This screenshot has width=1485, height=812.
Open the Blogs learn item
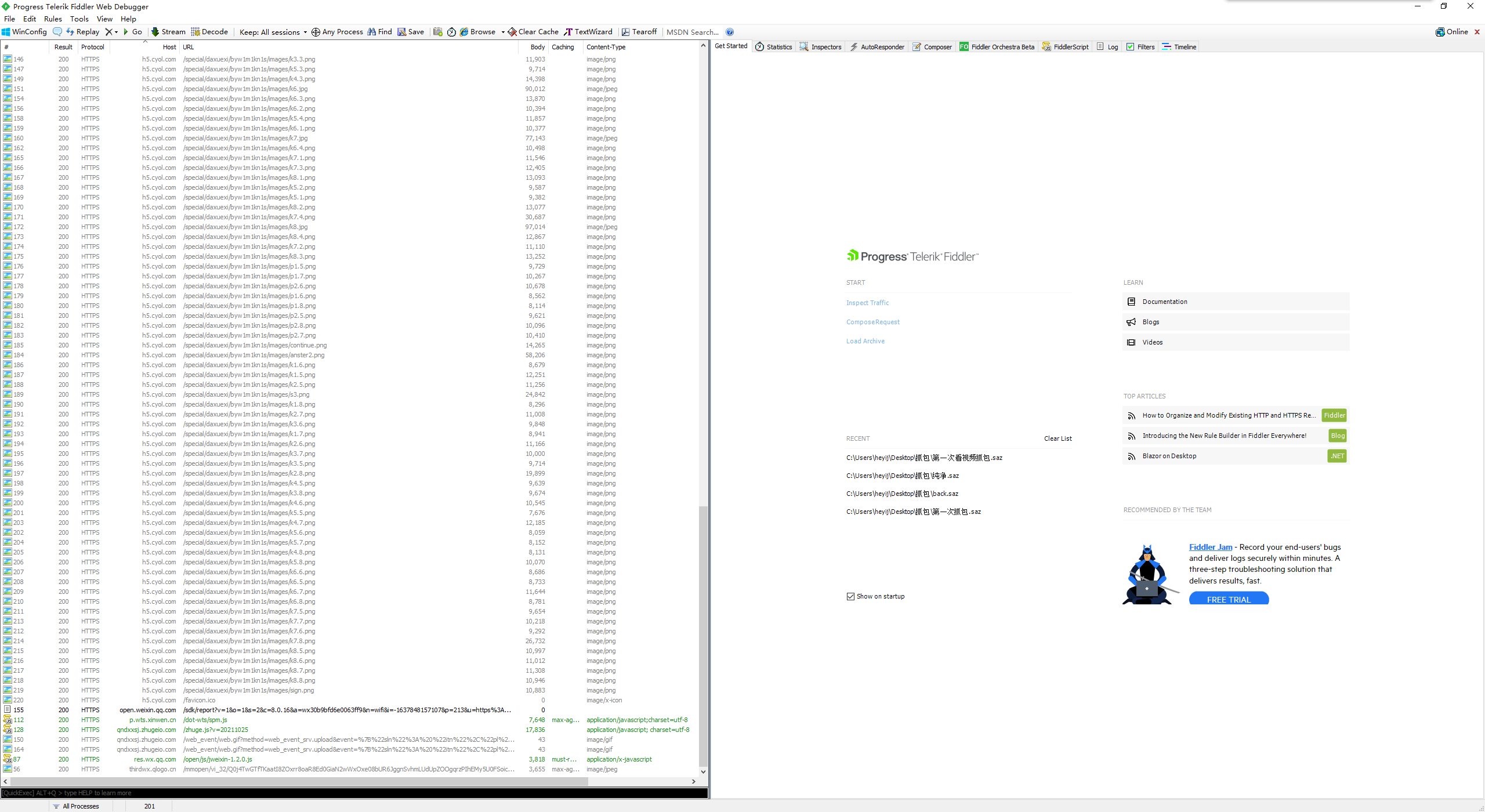[x=1236, y=322]
